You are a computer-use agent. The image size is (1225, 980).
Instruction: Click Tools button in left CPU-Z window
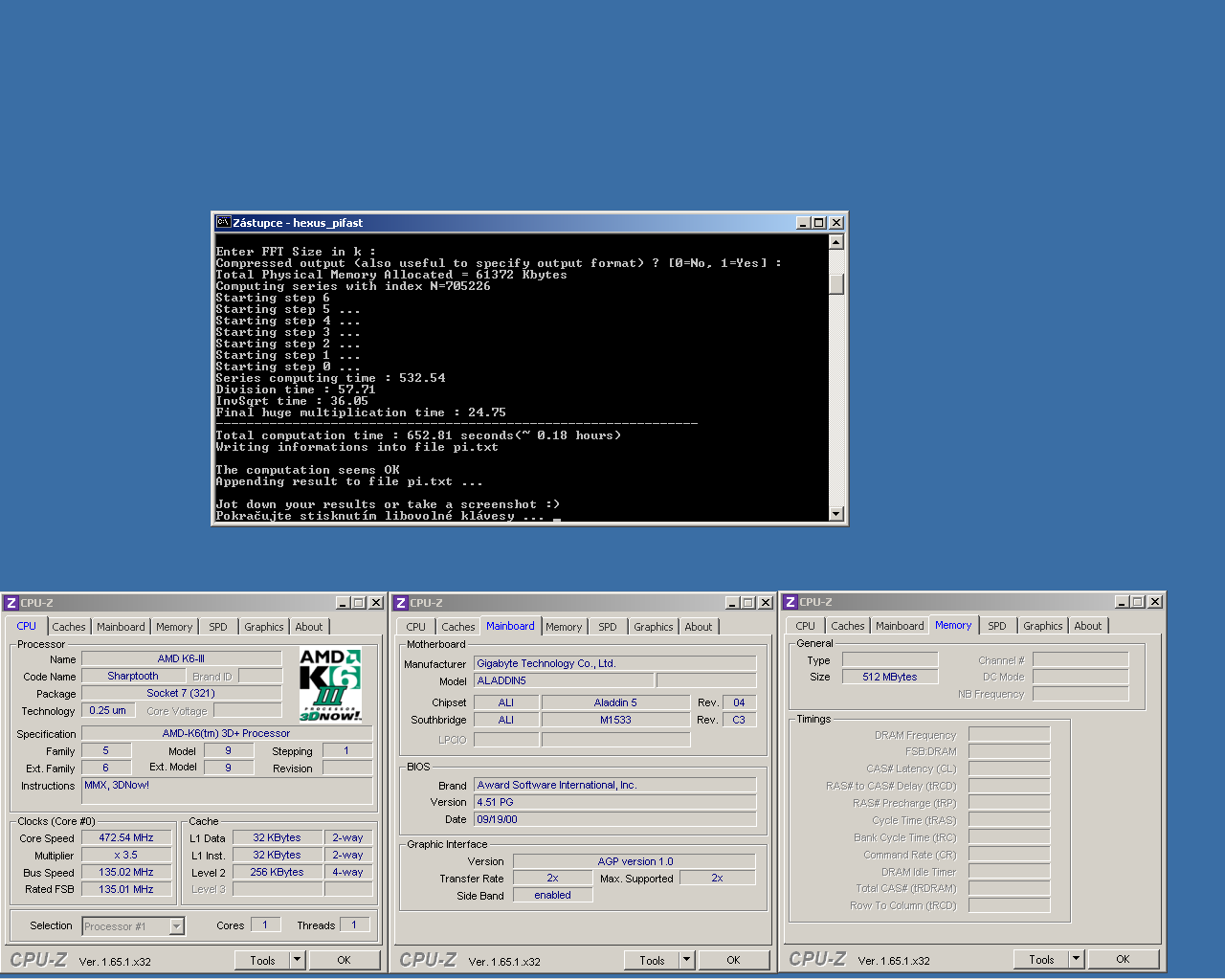[262, 960]
